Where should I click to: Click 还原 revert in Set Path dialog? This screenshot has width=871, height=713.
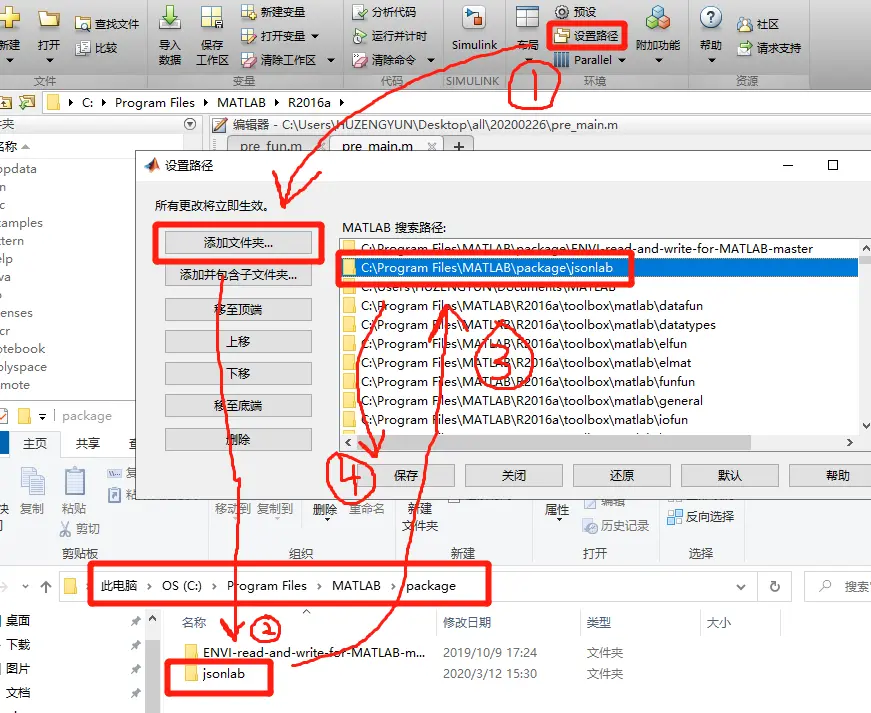coord(622,475)
